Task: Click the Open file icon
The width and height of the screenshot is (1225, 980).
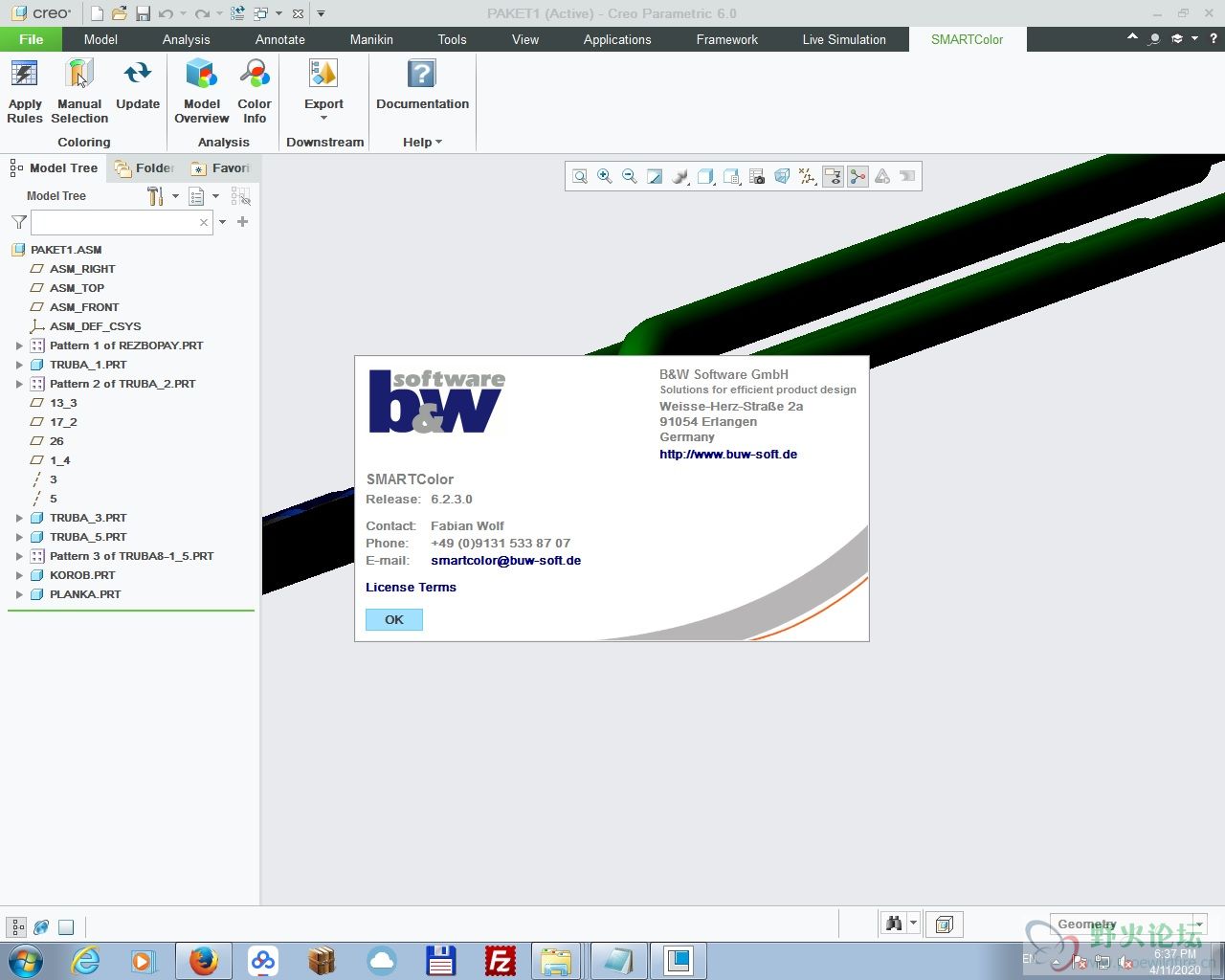Action: click(120, 13)
